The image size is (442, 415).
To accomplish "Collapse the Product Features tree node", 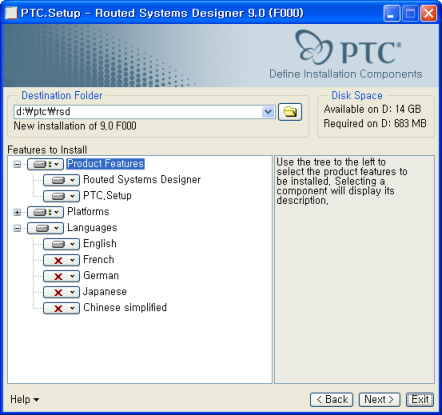I will pyautogui.click(x=17, y=164).
